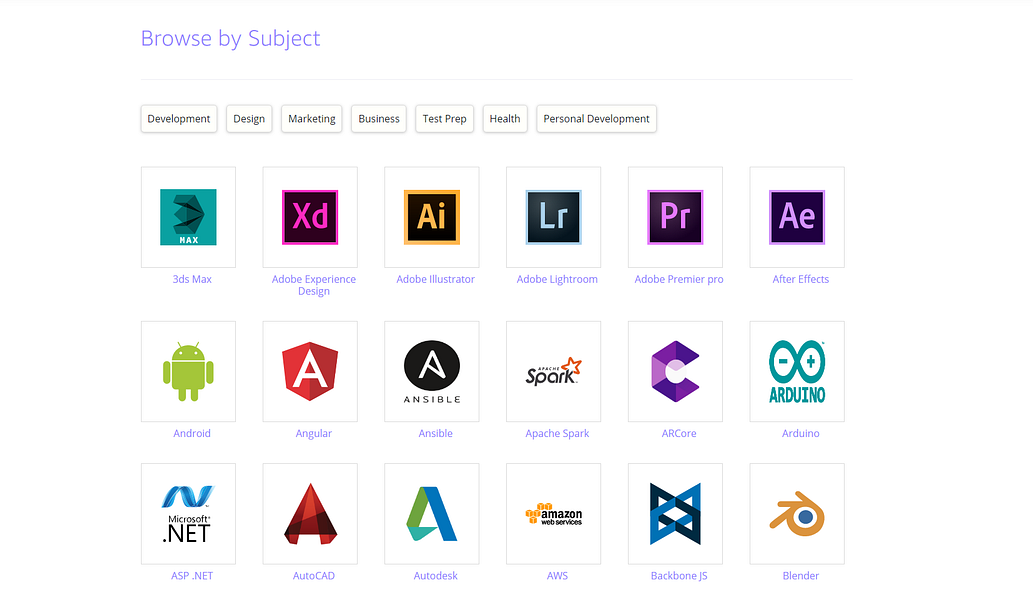Open the 3ds Max icon tile
The image size is (1033, 600).
(188, 217)
